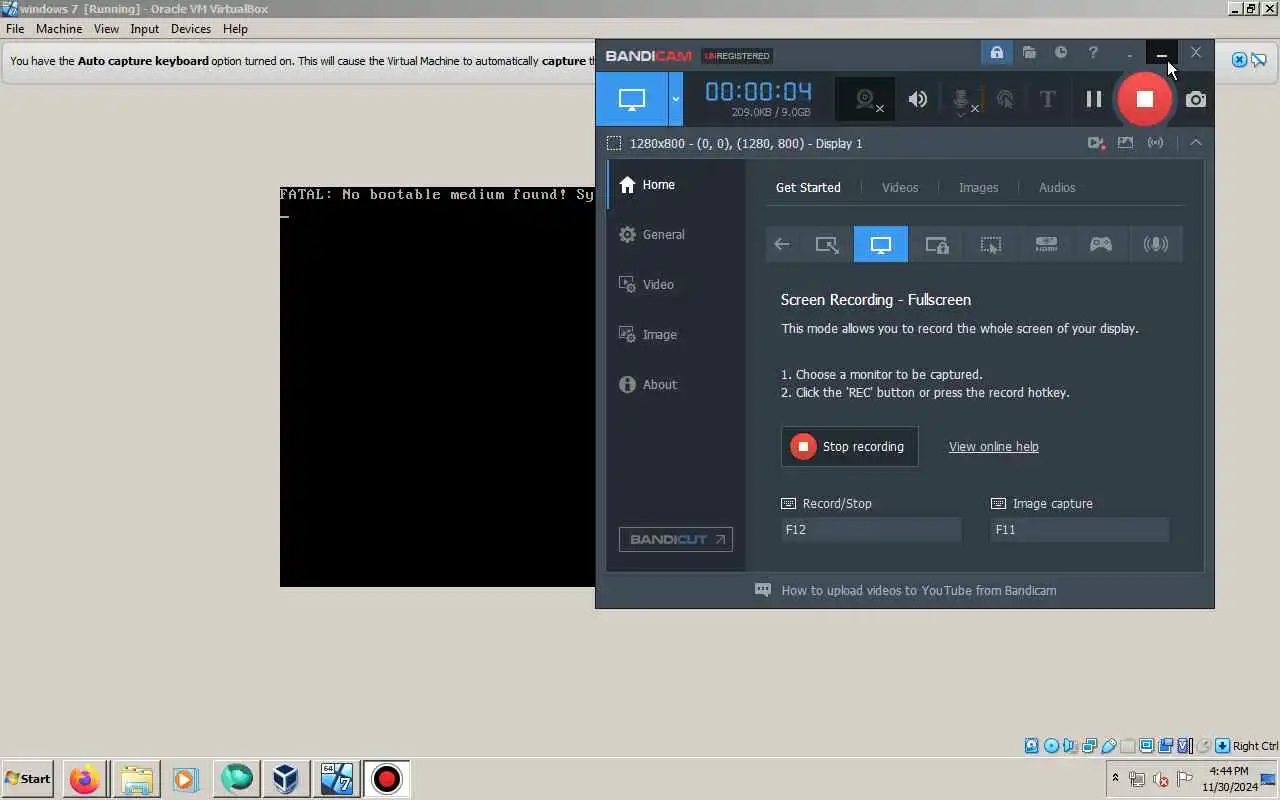Image resolution: width=1280 pixels, height=800 pixels.
Task: Collapse the Bandicam panel with the chevron
Action: point(1196,143)
